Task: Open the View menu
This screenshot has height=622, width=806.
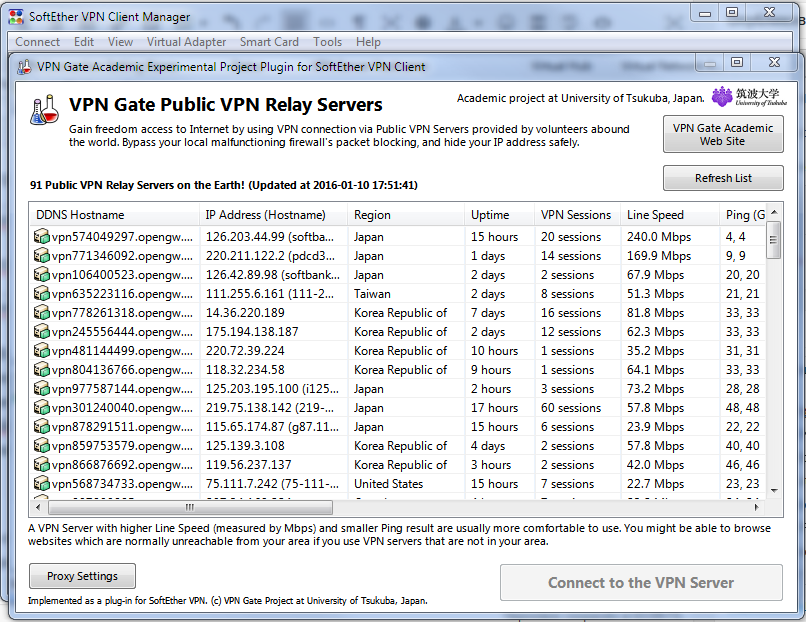Action: point(120,42)
